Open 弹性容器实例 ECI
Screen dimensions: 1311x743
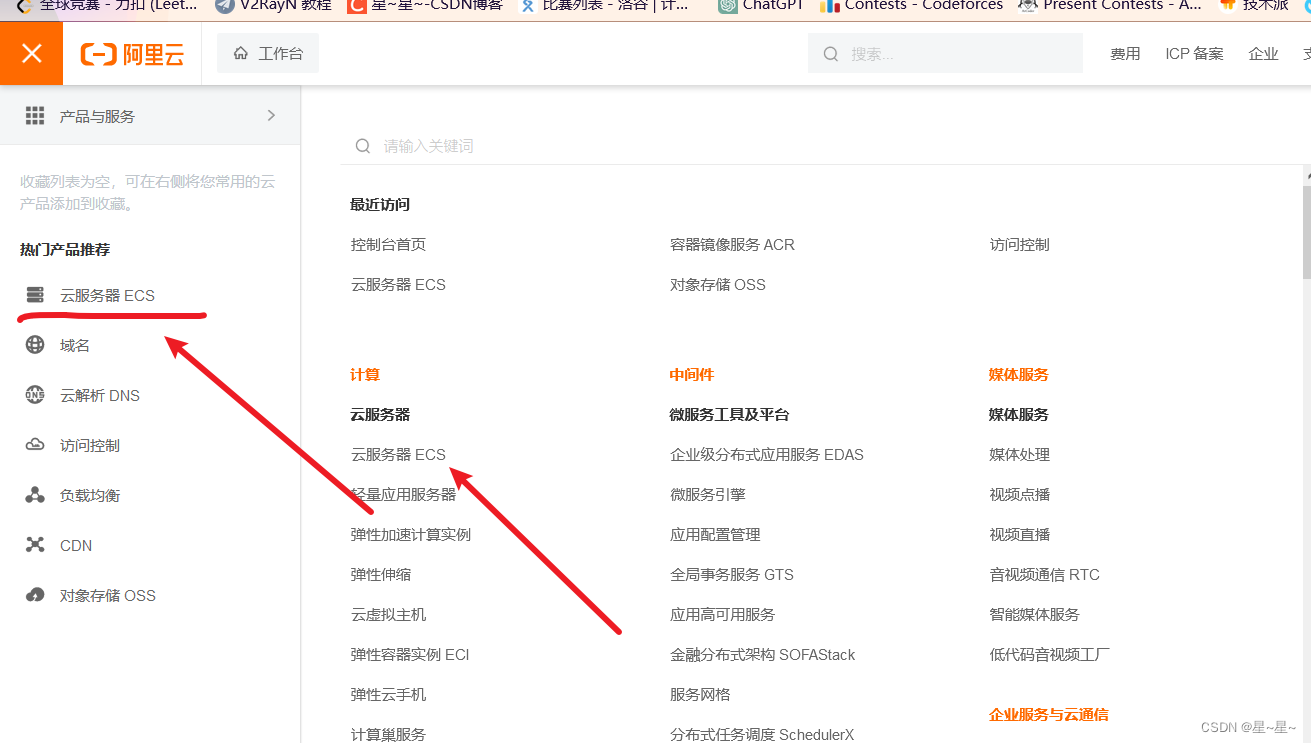point(410,654)
